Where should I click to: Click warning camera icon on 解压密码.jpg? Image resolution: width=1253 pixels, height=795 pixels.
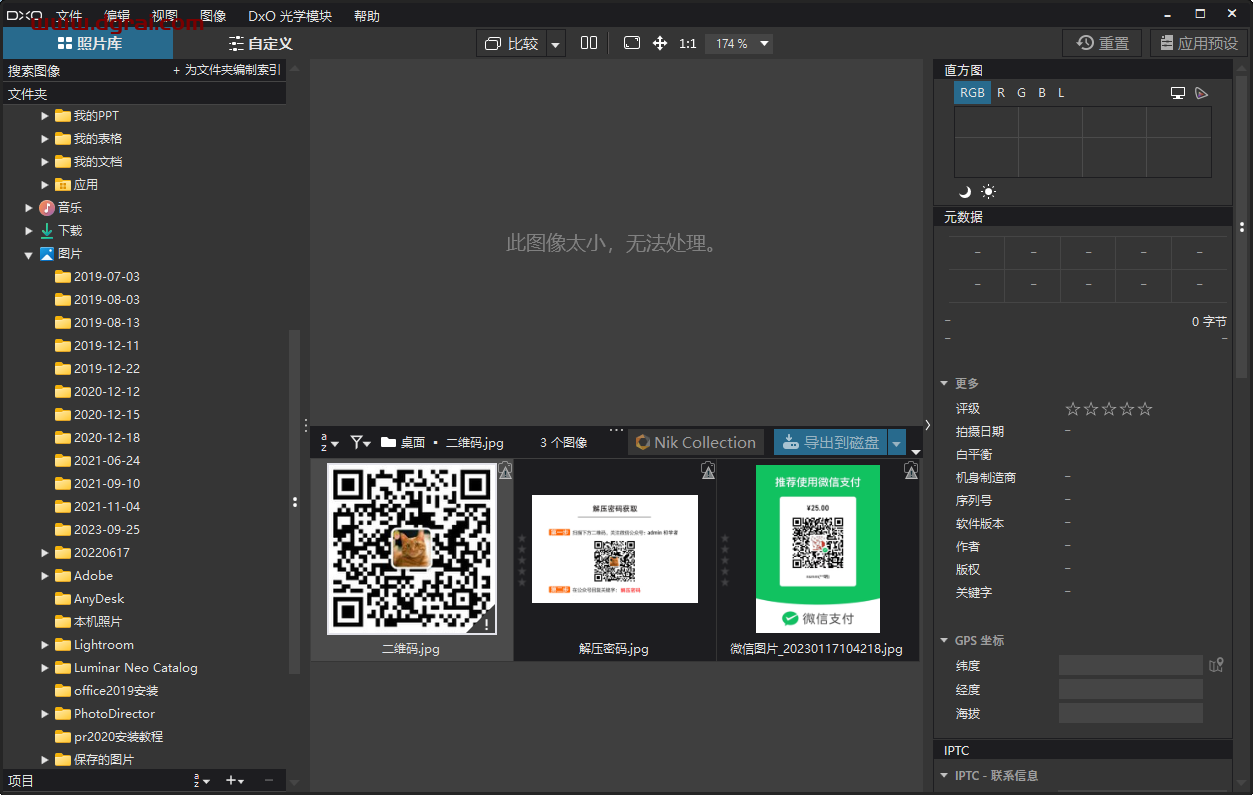[708, 469]
